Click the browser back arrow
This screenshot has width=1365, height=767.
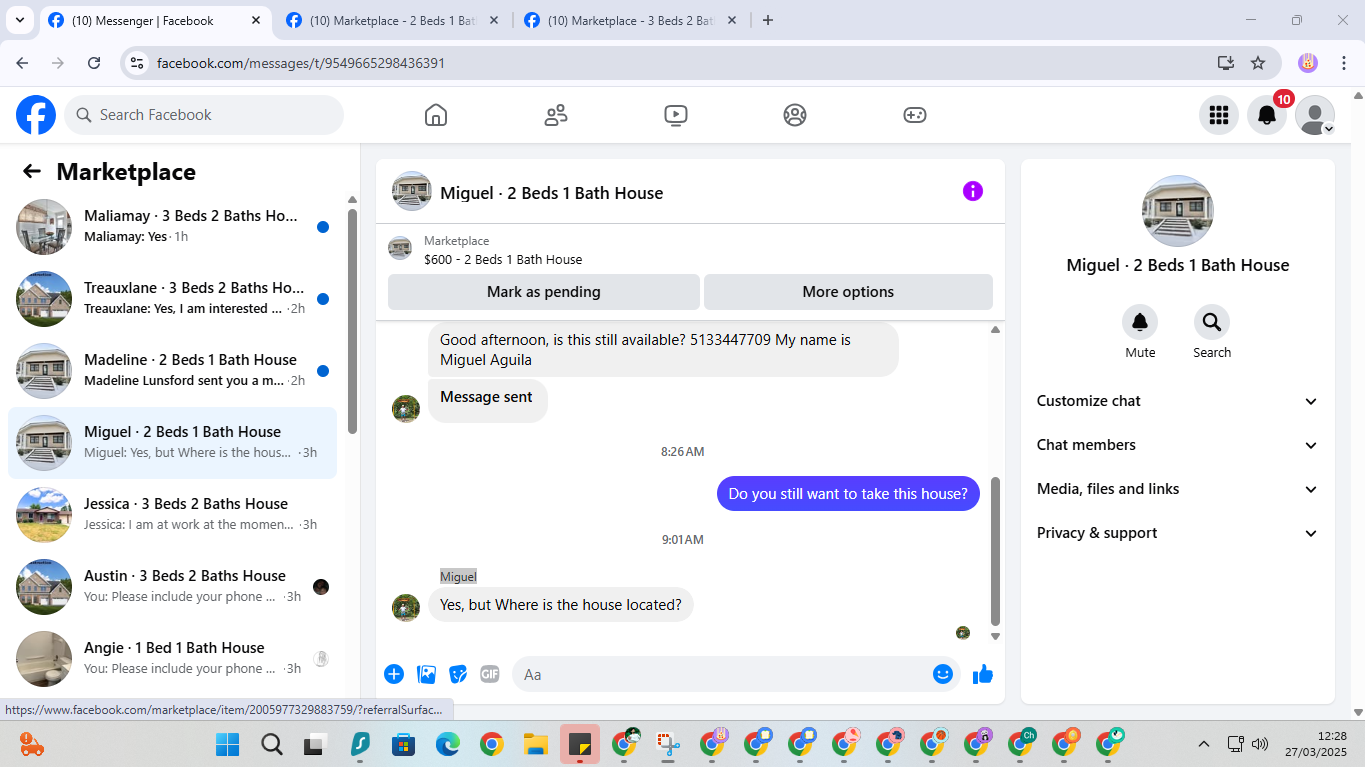(x=22, y=63)
